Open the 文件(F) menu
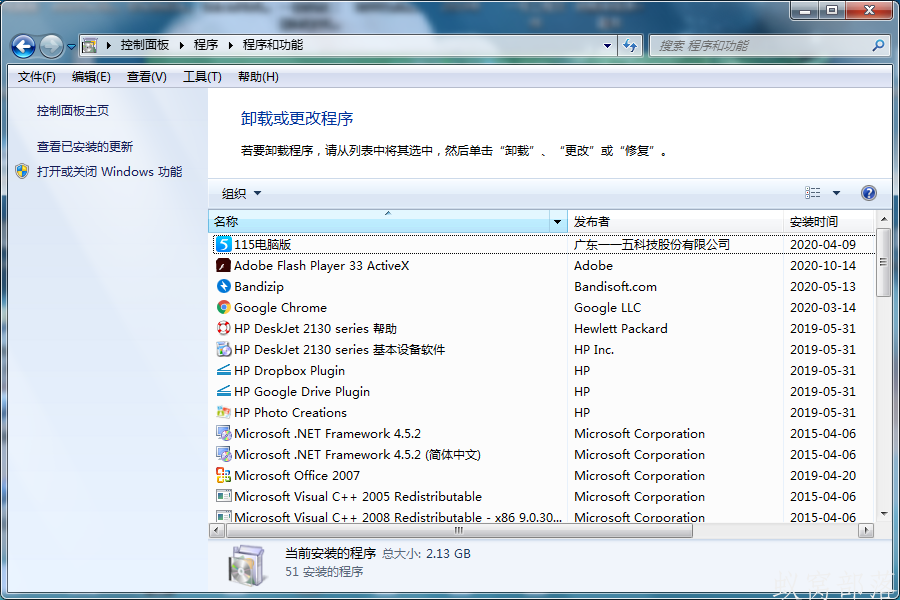Screen dimensions: 900x600 pyautogui.click(x=37, y=77)
